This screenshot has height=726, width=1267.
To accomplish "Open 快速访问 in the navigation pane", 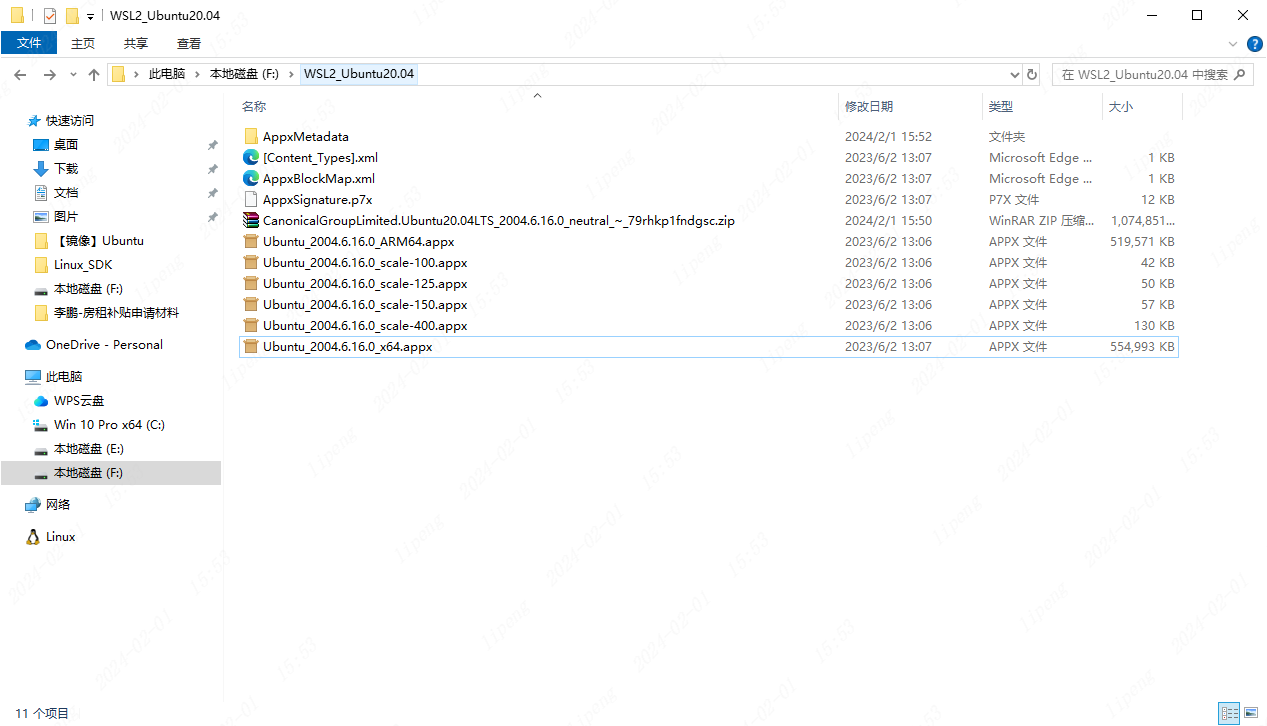I will tap(70, 120).
